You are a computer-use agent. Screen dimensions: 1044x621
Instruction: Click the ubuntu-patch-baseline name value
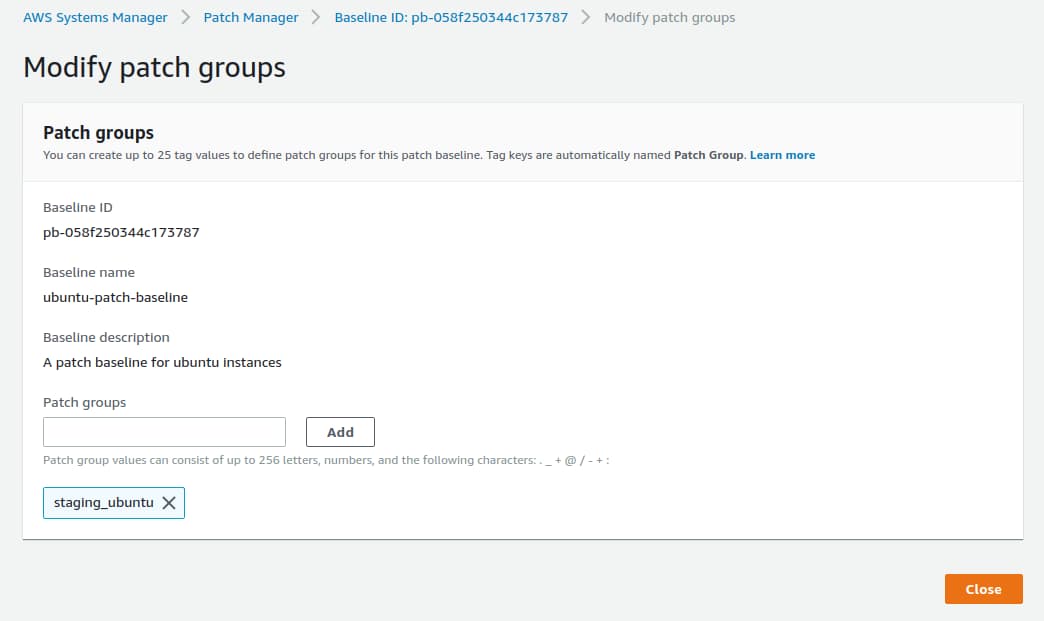click(x=115, y=297)
